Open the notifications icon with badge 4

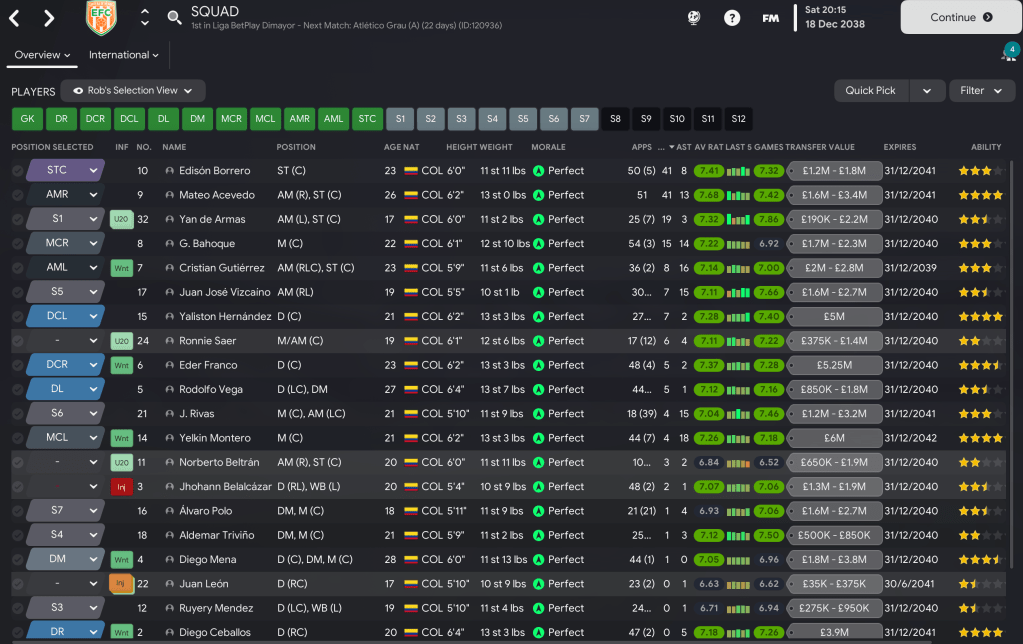(x=1009, y=52)
